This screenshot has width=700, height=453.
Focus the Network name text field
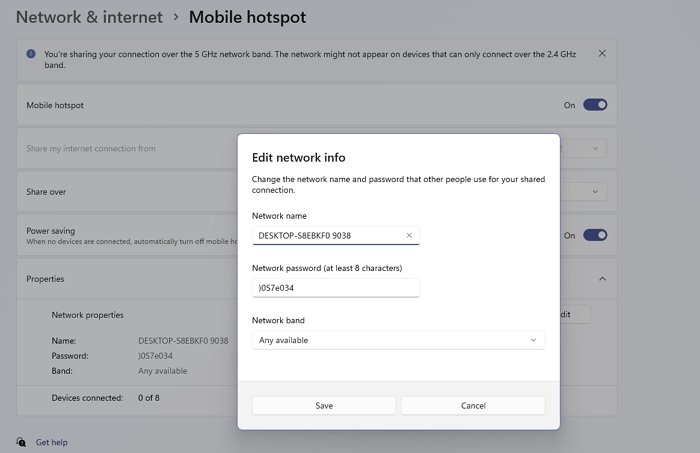(328, 236)
